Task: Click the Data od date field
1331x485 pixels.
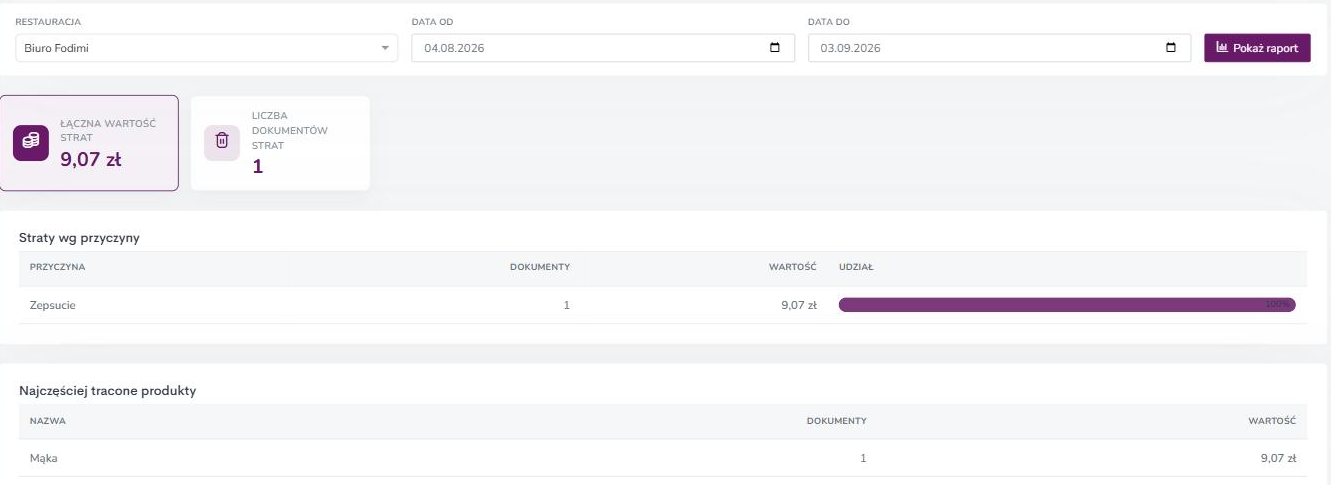Action: click(603, 48)
